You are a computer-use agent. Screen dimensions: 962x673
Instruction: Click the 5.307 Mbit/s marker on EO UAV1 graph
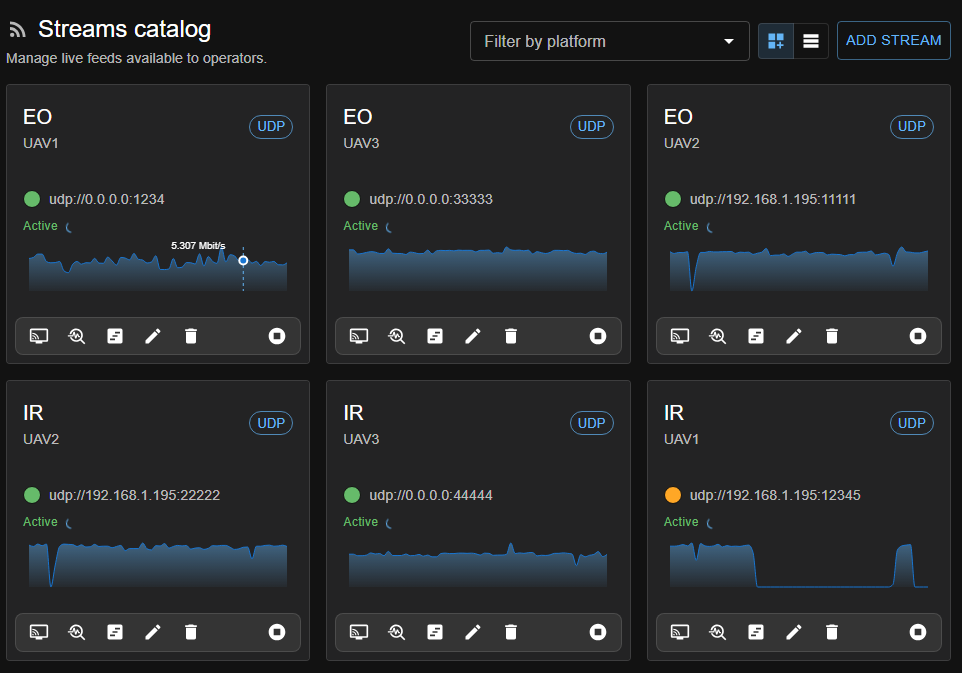243,260
